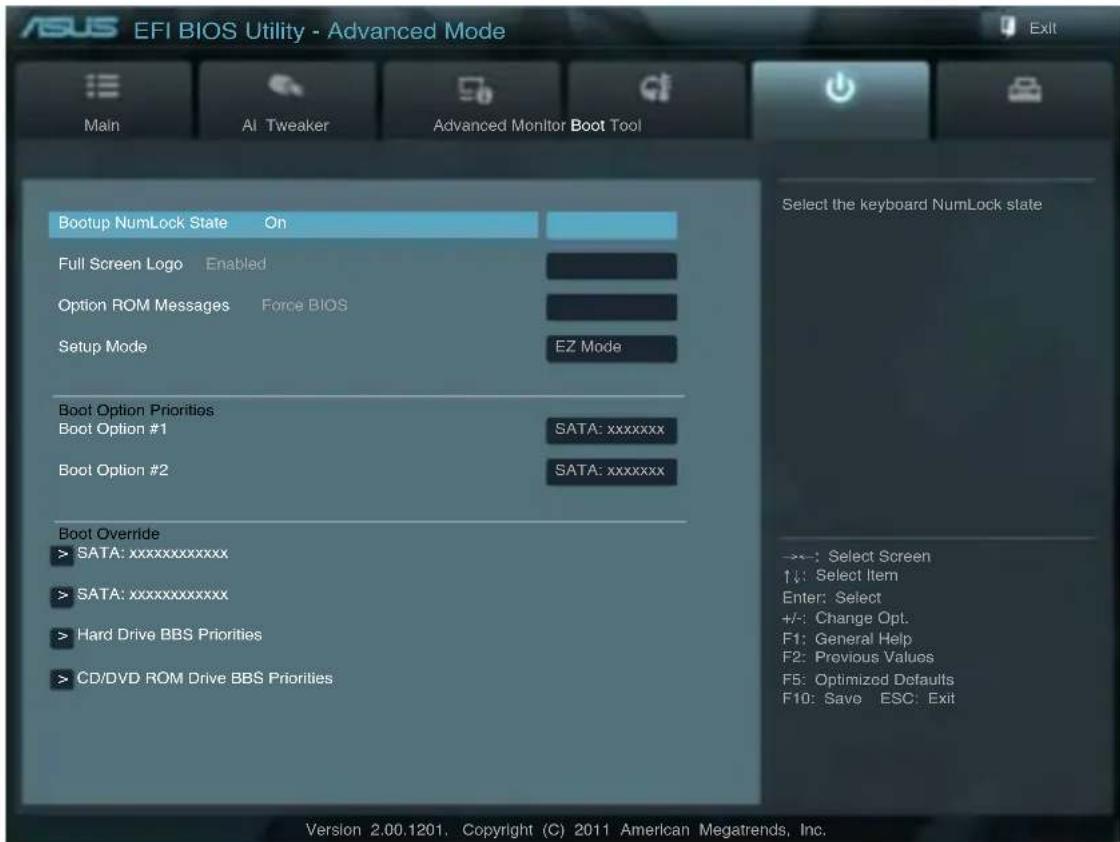Click the F1: General Help line
The height and width of the screenshot is (842, 1120).
pos(847,639)
